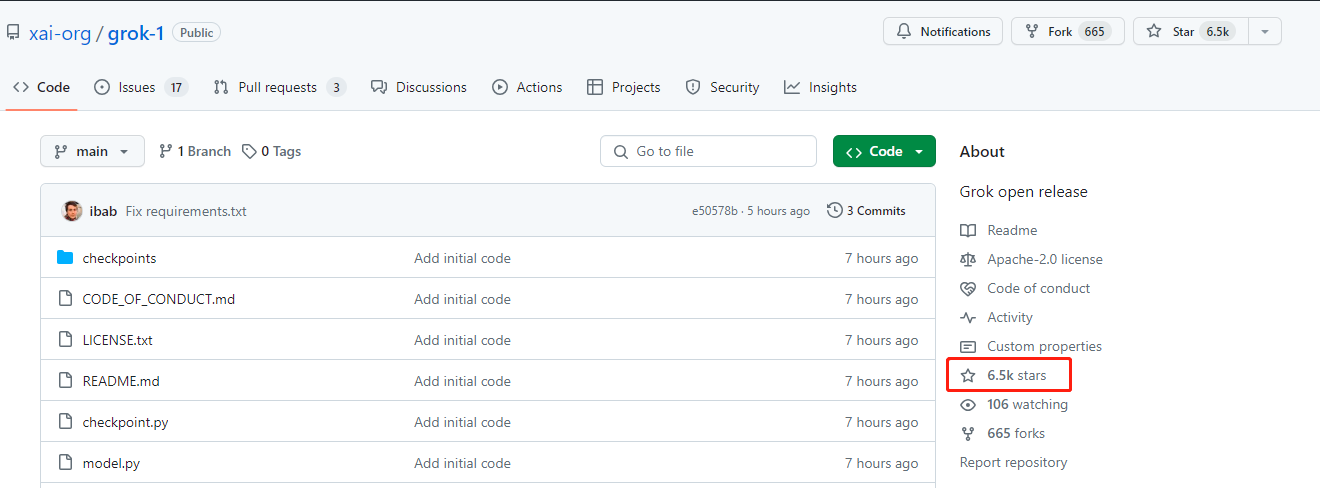Image resolution: width=1320 pixels, height=488 pixels.
Task: View the 6.5k stars list
Action: [x=1016, y=375]
